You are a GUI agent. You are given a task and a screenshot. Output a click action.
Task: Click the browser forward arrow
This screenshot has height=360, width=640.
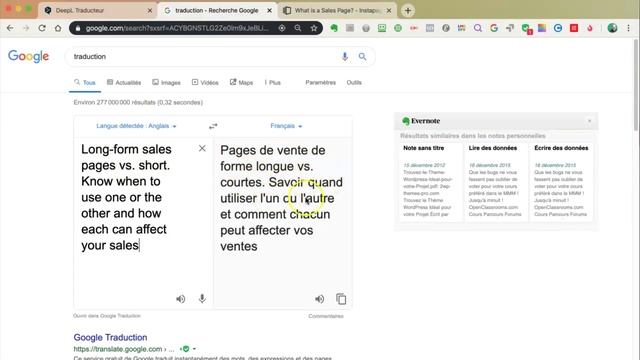26,28
